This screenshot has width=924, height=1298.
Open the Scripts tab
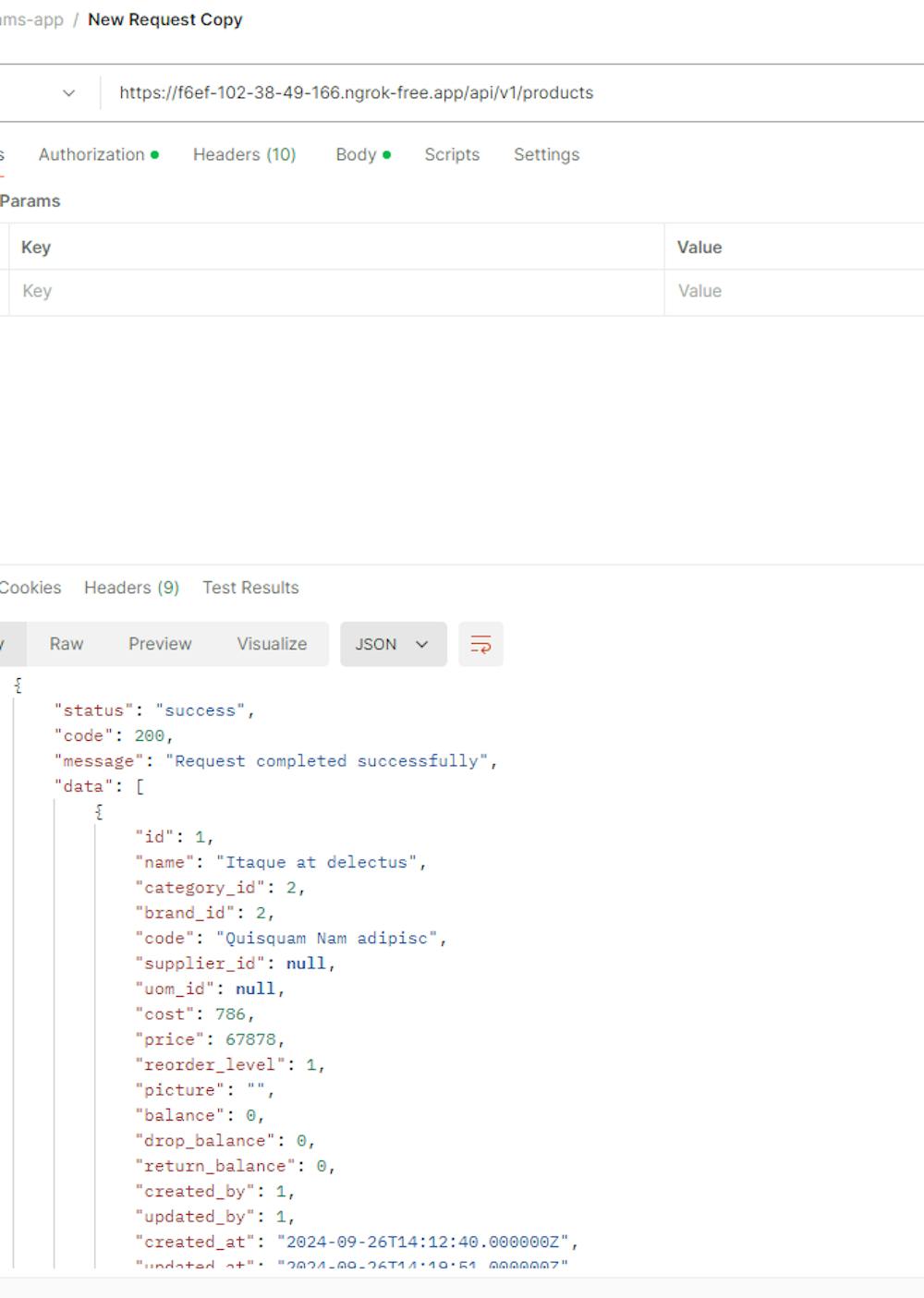point(452,154)
